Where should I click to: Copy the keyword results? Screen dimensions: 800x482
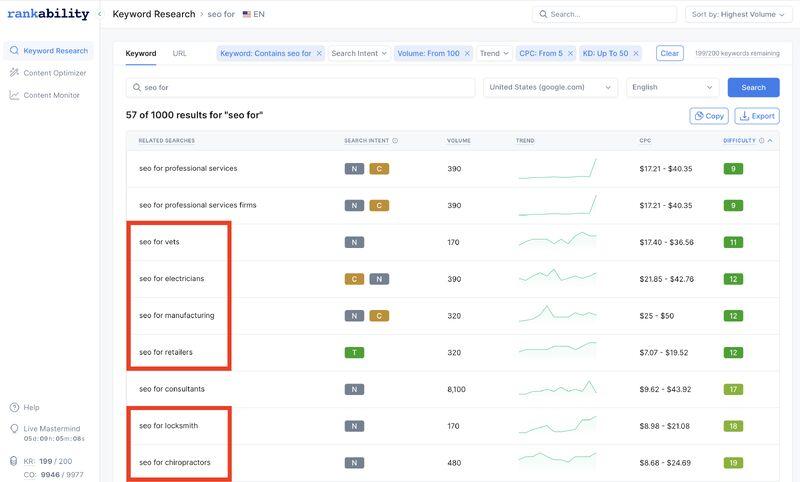tap(709, 116)
